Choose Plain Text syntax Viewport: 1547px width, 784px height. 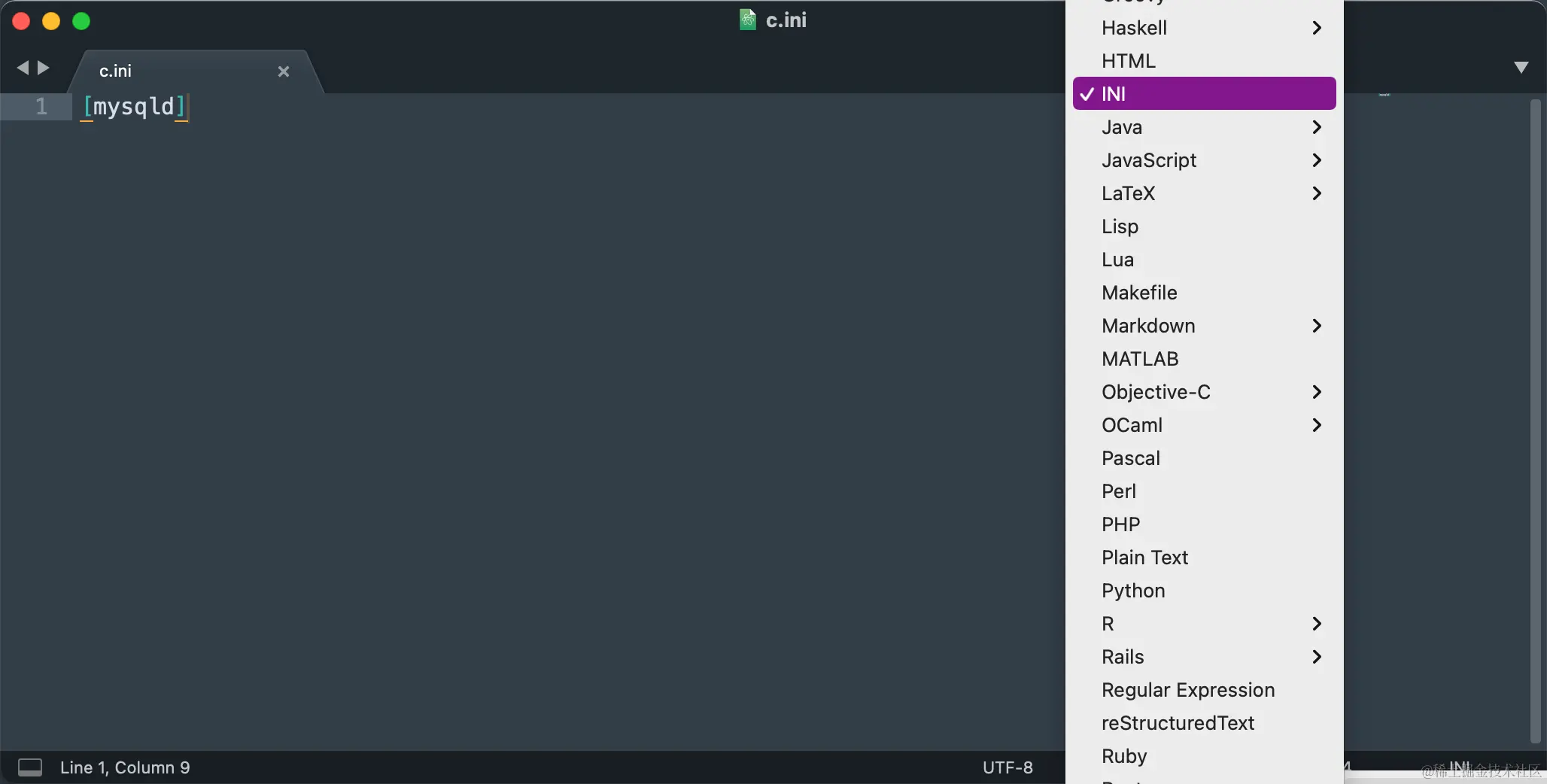(1204, 558)
